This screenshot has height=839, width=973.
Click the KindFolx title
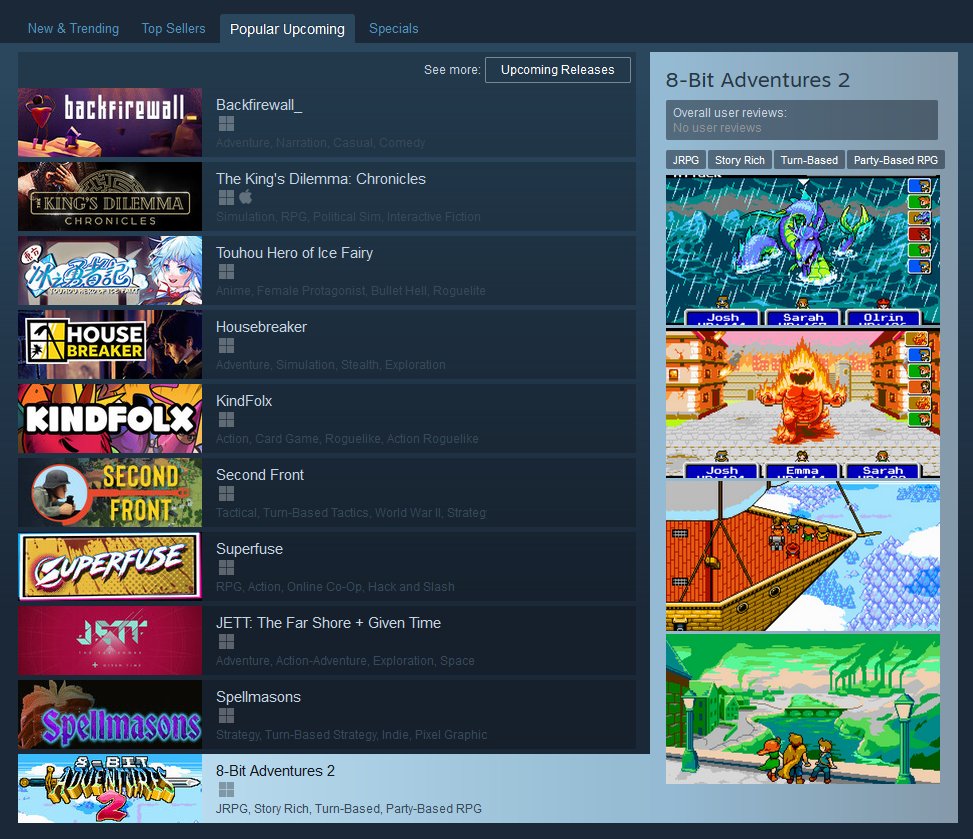pyautogui.click(x=244, y=401)
